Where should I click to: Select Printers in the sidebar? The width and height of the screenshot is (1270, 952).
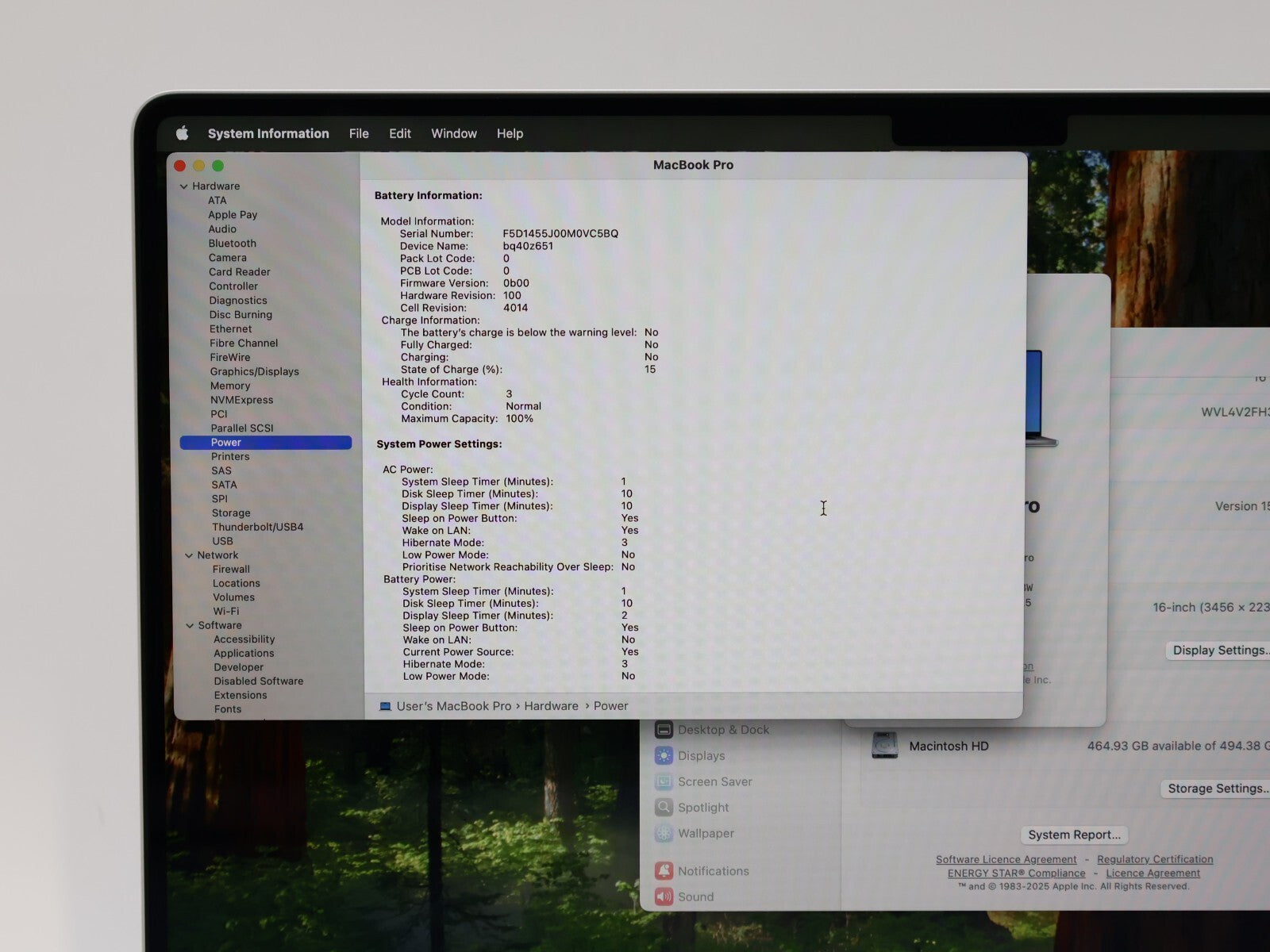tap(230, 456)
